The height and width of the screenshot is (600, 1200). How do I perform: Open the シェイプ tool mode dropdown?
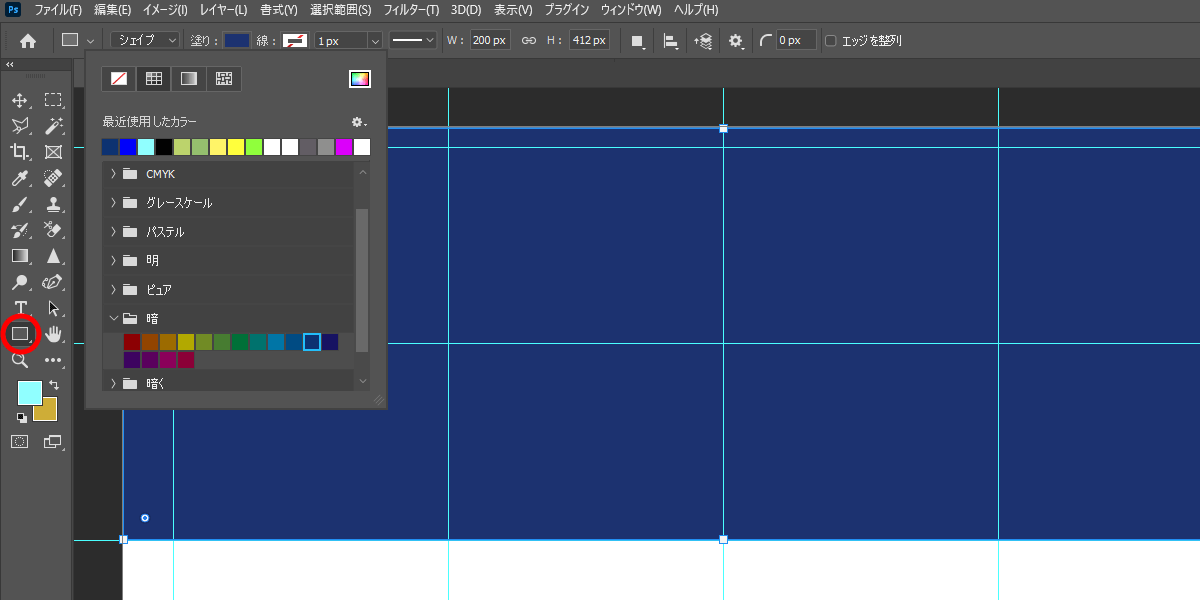coord(145,41)
